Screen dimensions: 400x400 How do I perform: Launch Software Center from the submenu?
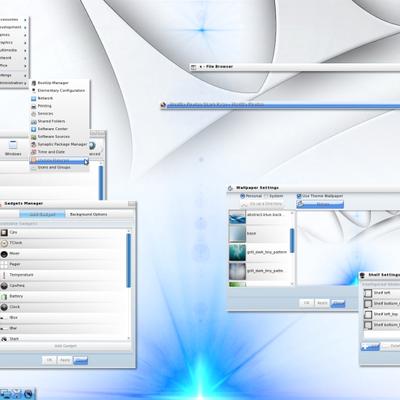tap(59, 129)
